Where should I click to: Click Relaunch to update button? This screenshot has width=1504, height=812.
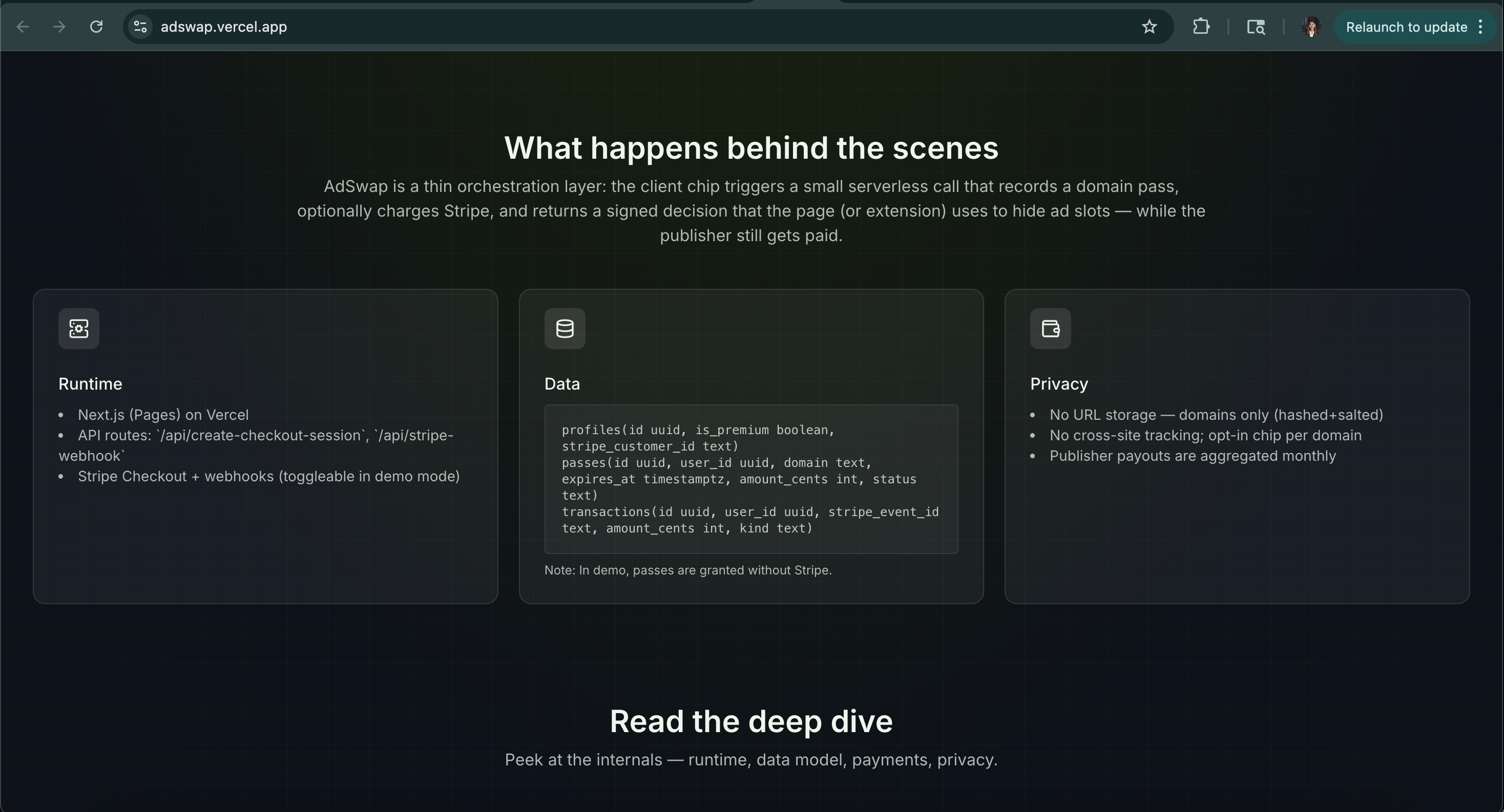tap(1407, 27)
